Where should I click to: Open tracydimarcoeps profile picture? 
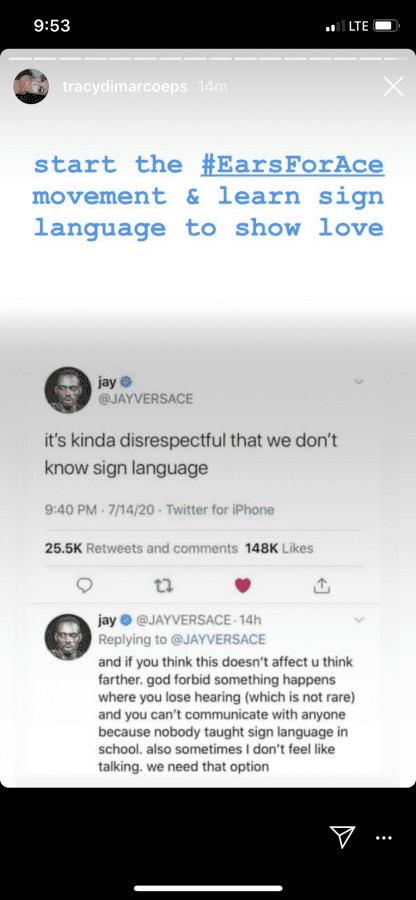[x=31, y=86]
